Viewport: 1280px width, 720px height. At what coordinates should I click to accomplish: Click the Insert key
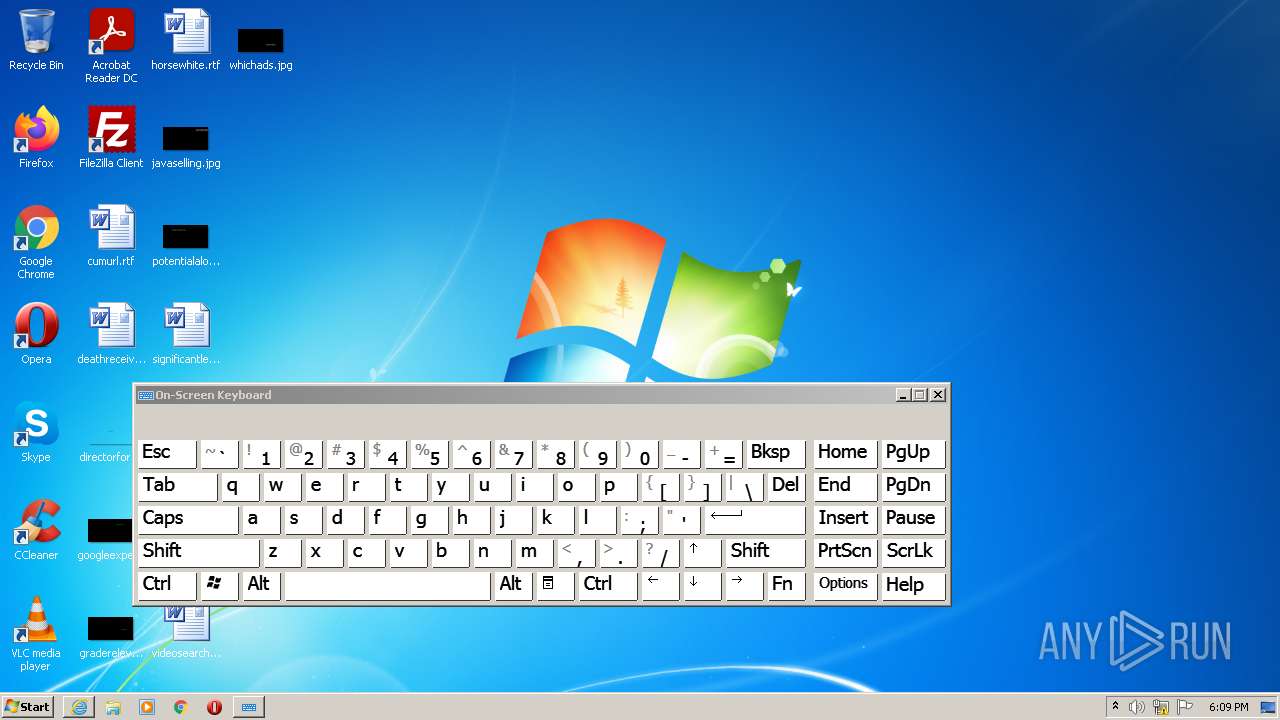coord(845,519)
